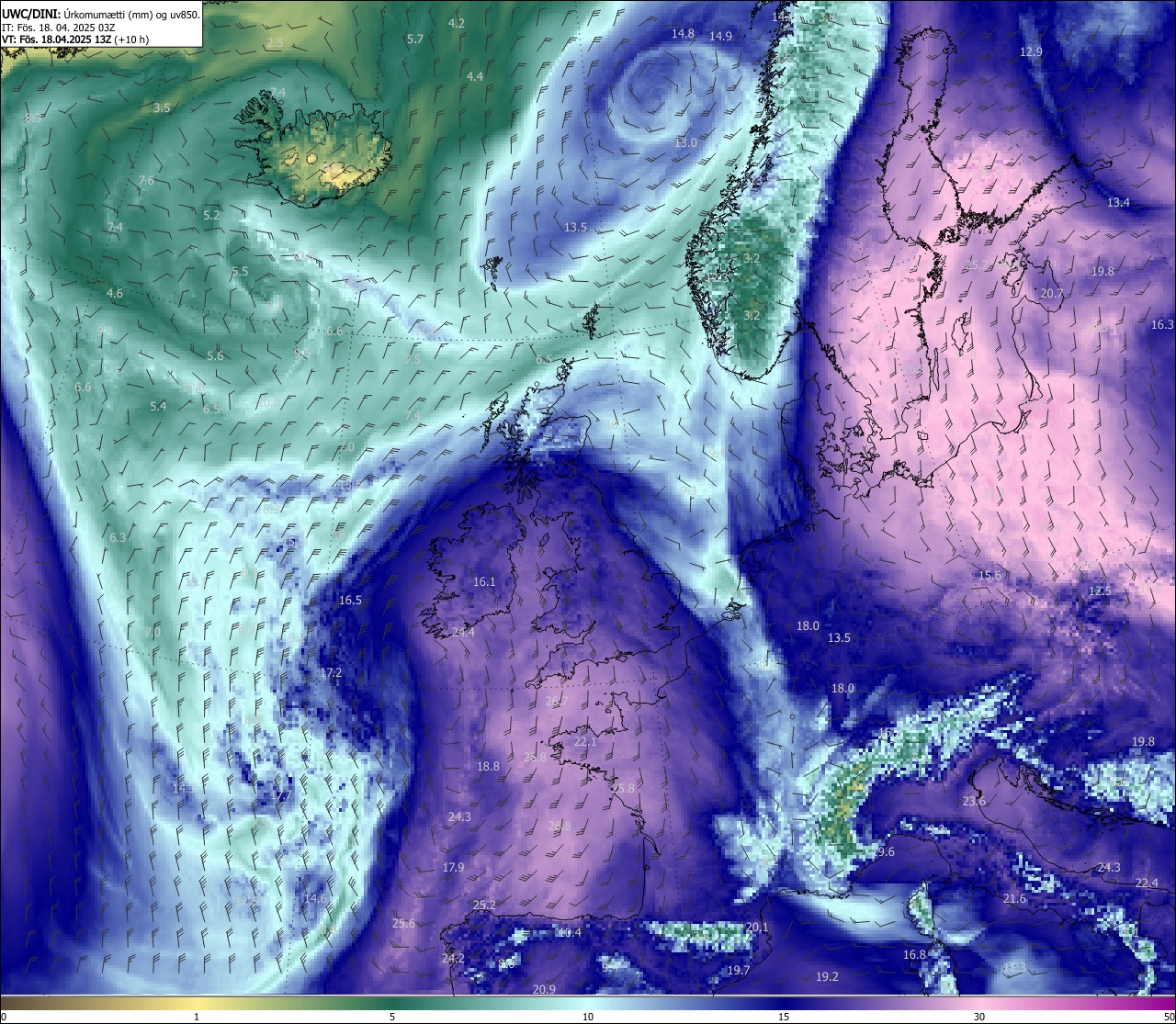The image size is (1176, 1024).
Task: Click the map value 22.1
Action: pyautogui.click(x=585, y=742)
